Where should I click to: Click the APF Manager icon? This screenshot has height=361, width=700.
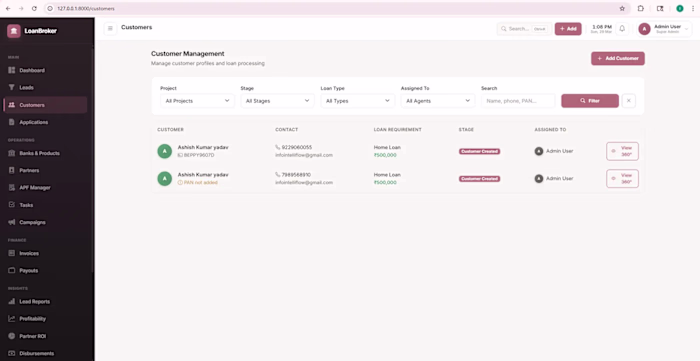click(x=12, y=188)
